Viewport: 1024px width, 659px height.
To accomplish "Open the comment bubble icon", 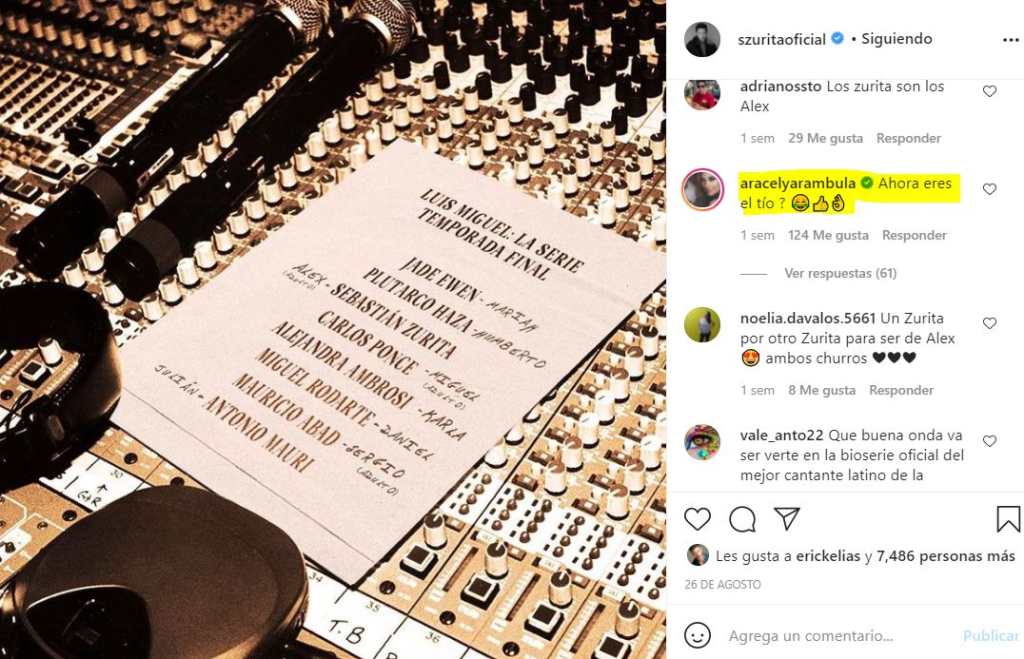I will point(743,519).
